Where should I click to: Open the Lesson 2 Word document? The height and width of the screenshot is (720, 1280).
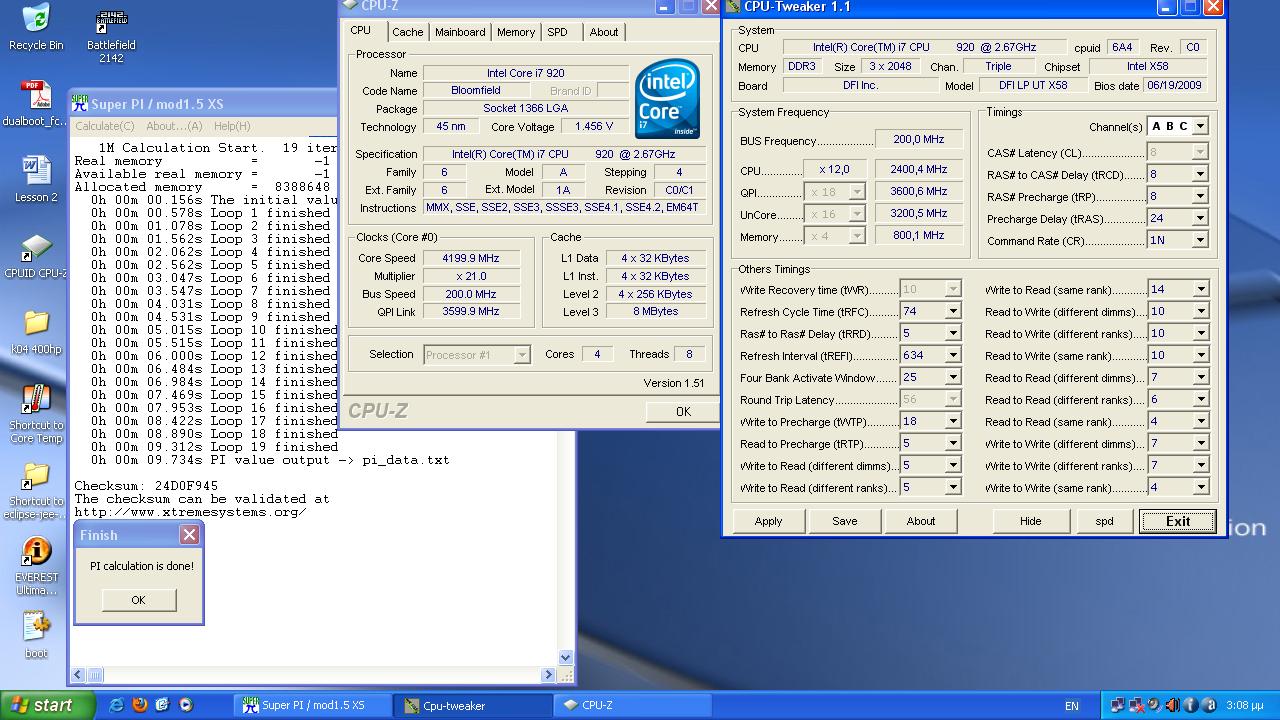[36, 179]
